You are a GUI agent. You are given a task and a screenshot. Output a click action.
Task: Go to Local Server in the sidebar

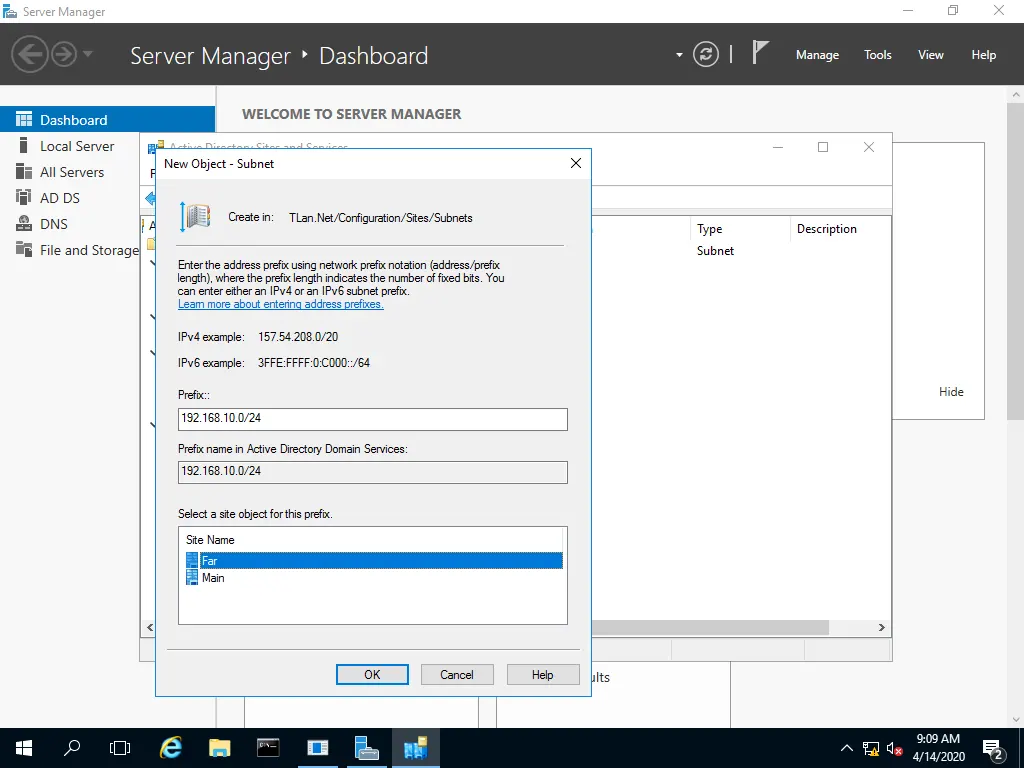point(77,146)
